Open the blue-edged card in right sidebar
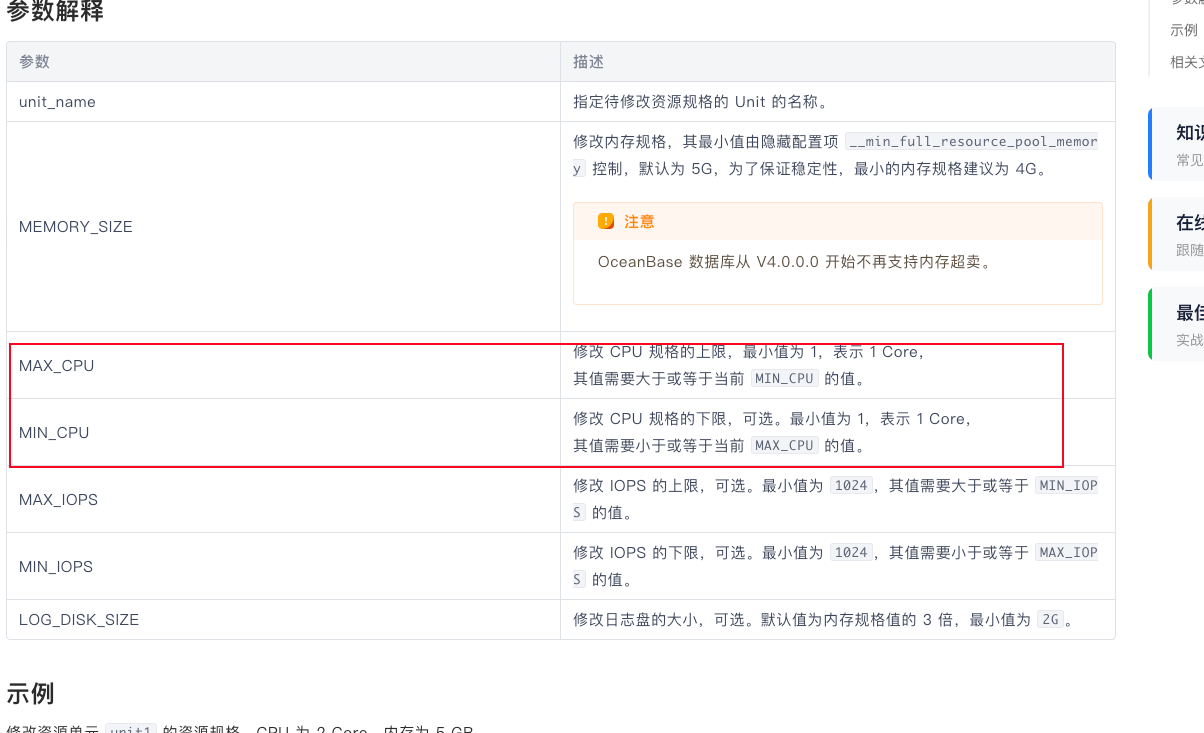The width and height of the screenshot is (1204, 733). (1177, 144)
